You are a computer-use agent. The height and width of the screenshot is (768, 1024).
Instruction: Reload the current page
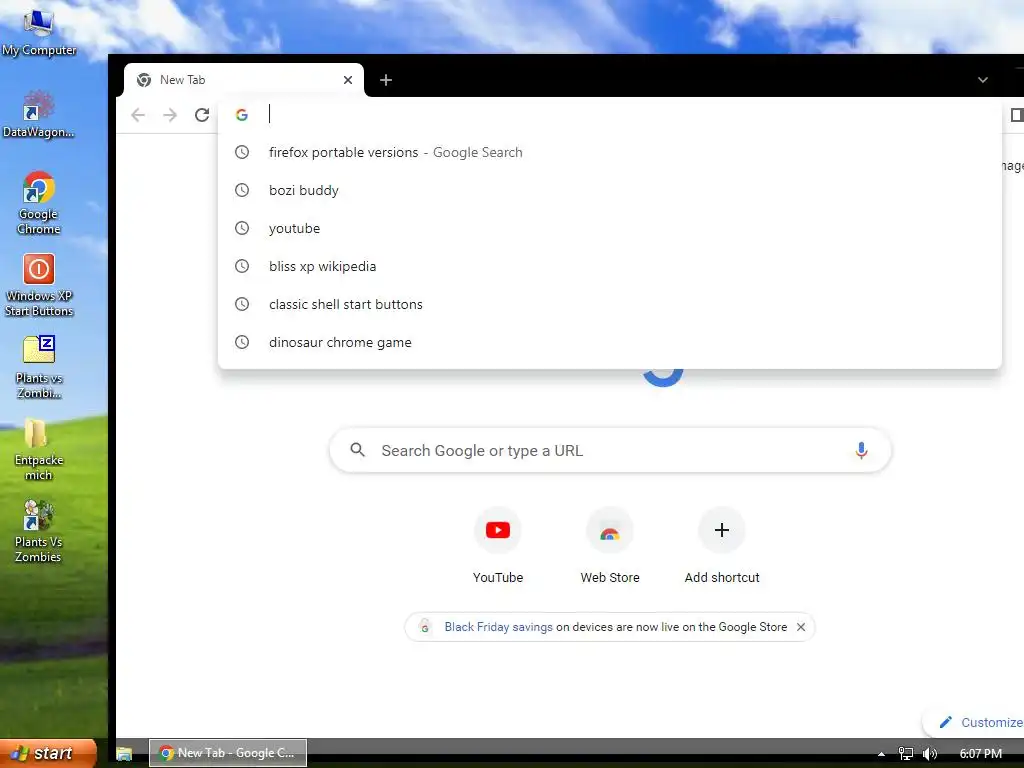click(x=202, y=115)
